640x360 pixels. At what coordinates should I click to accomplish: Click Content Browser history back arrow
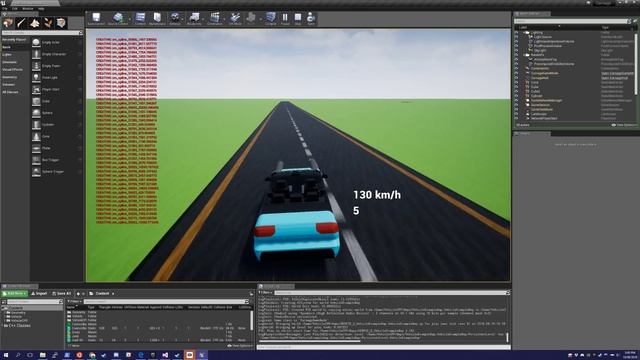pyautogui.click(x=78, y=293)
